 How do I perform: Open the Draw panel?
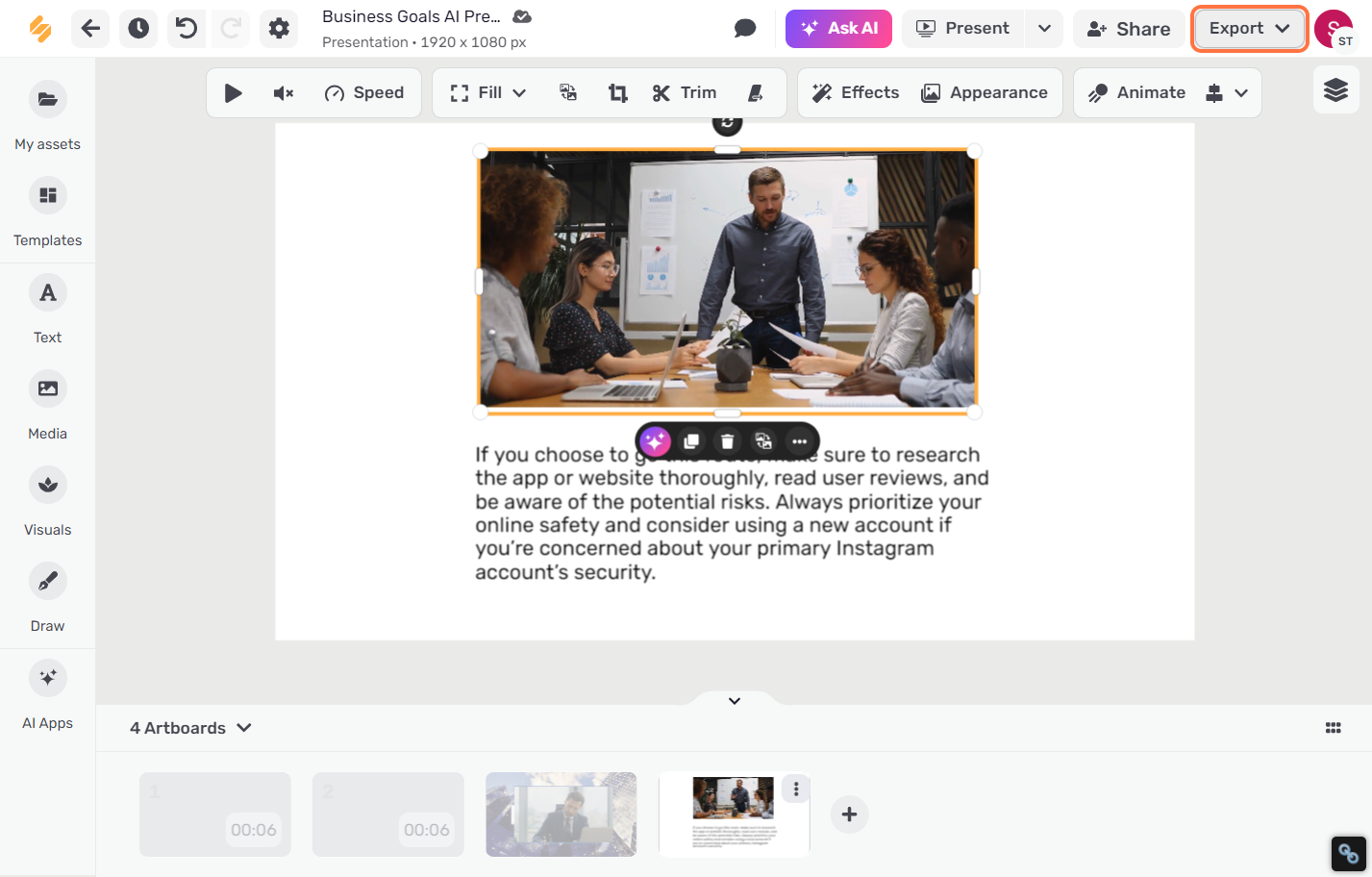(x=47, y=597)
